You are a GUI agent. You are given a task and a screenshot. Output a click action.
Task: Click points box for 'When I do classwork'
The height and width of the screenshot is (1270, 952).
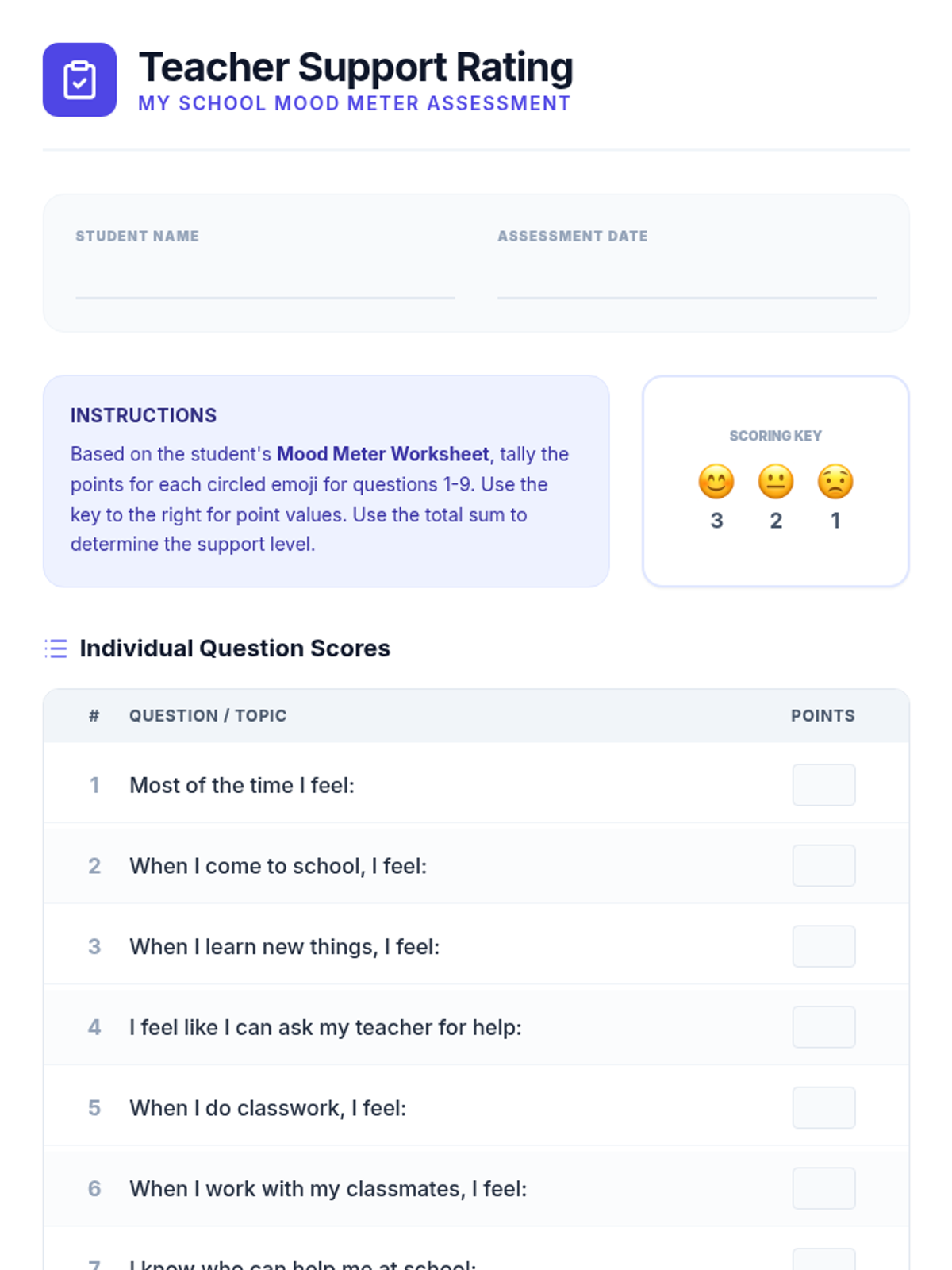click(823, 1107)
